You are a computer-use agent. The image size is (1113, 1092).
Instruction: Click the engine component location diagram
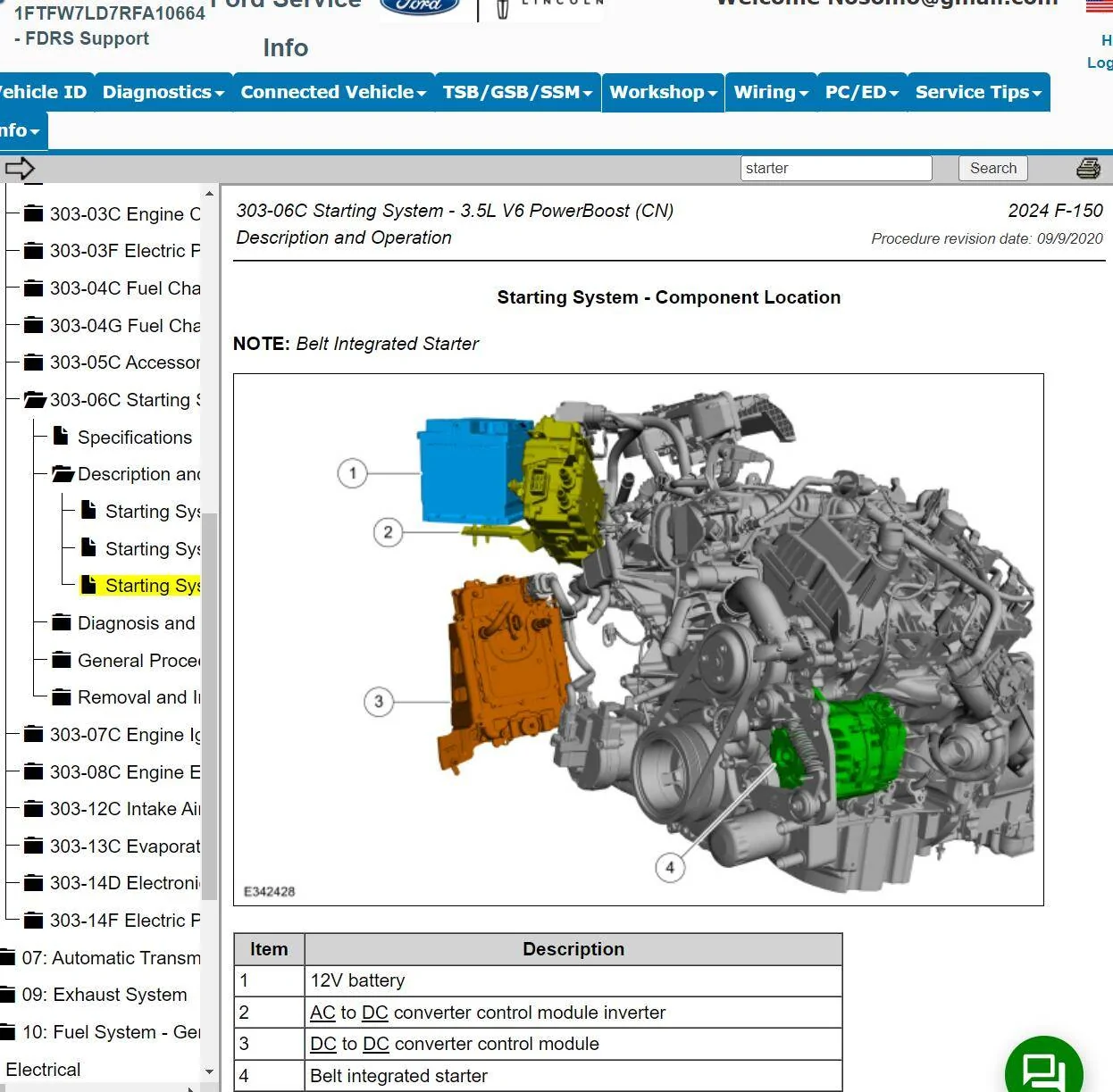[x=639, y=639]
